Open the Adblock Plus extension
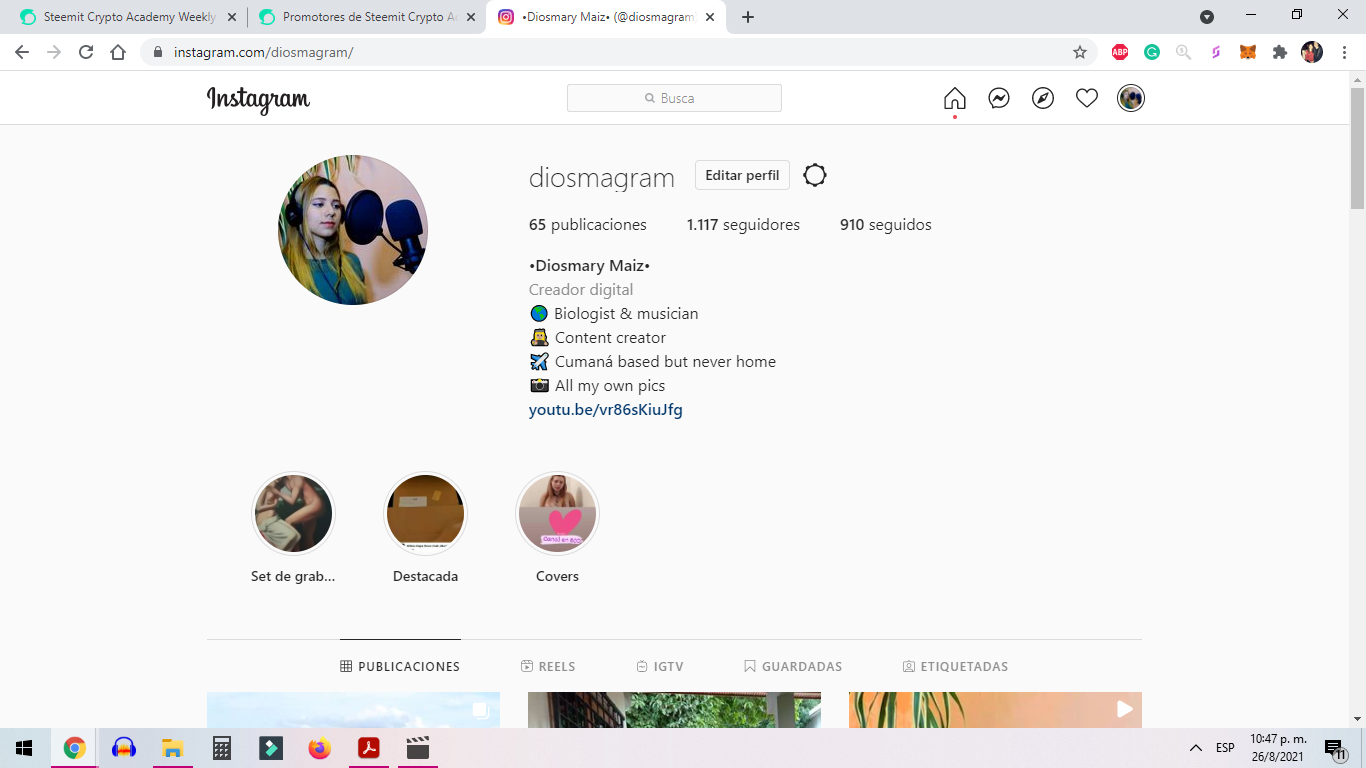 coord(1120,52)
